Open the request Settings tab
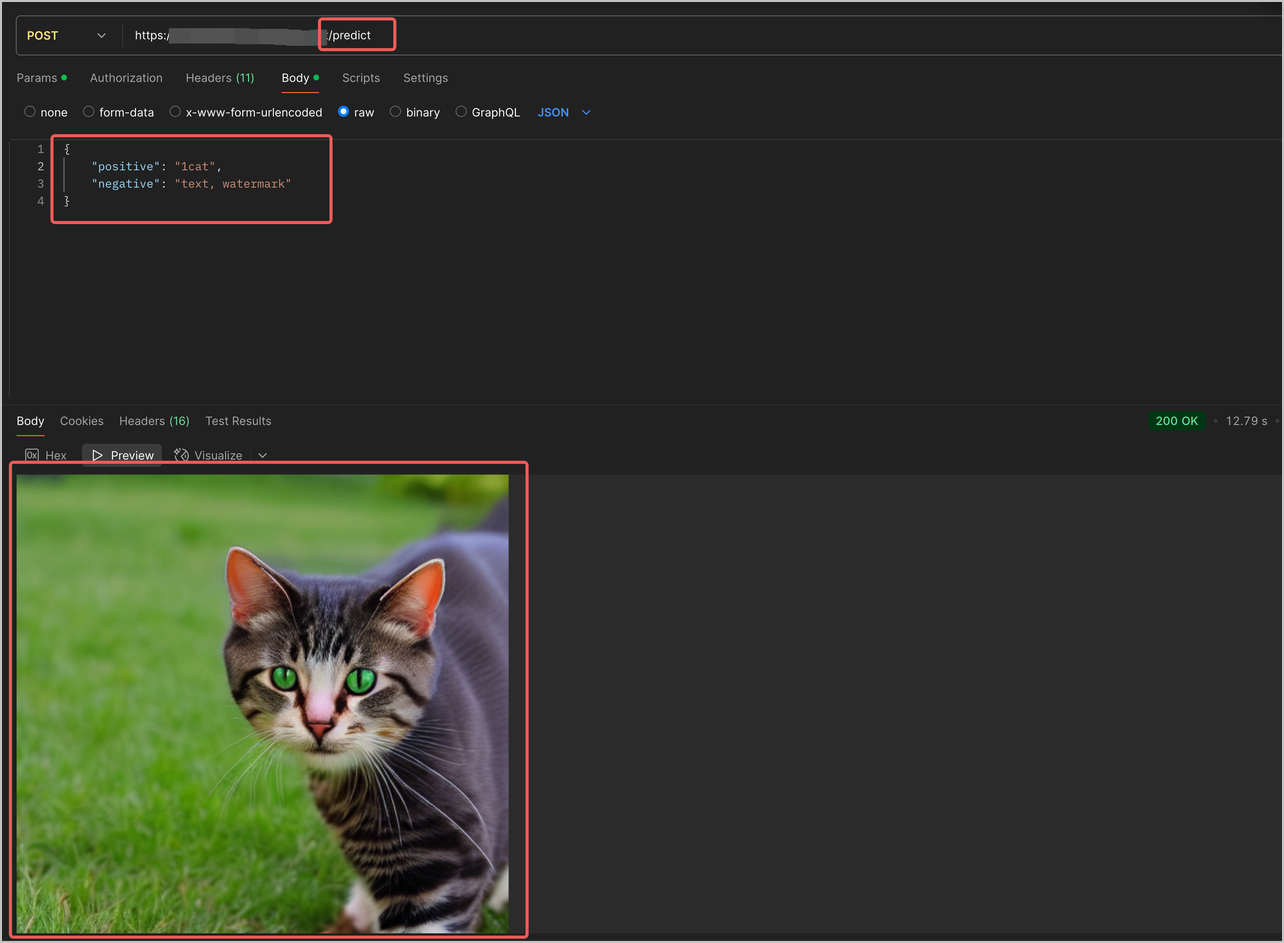 click(x=425, y=78)
